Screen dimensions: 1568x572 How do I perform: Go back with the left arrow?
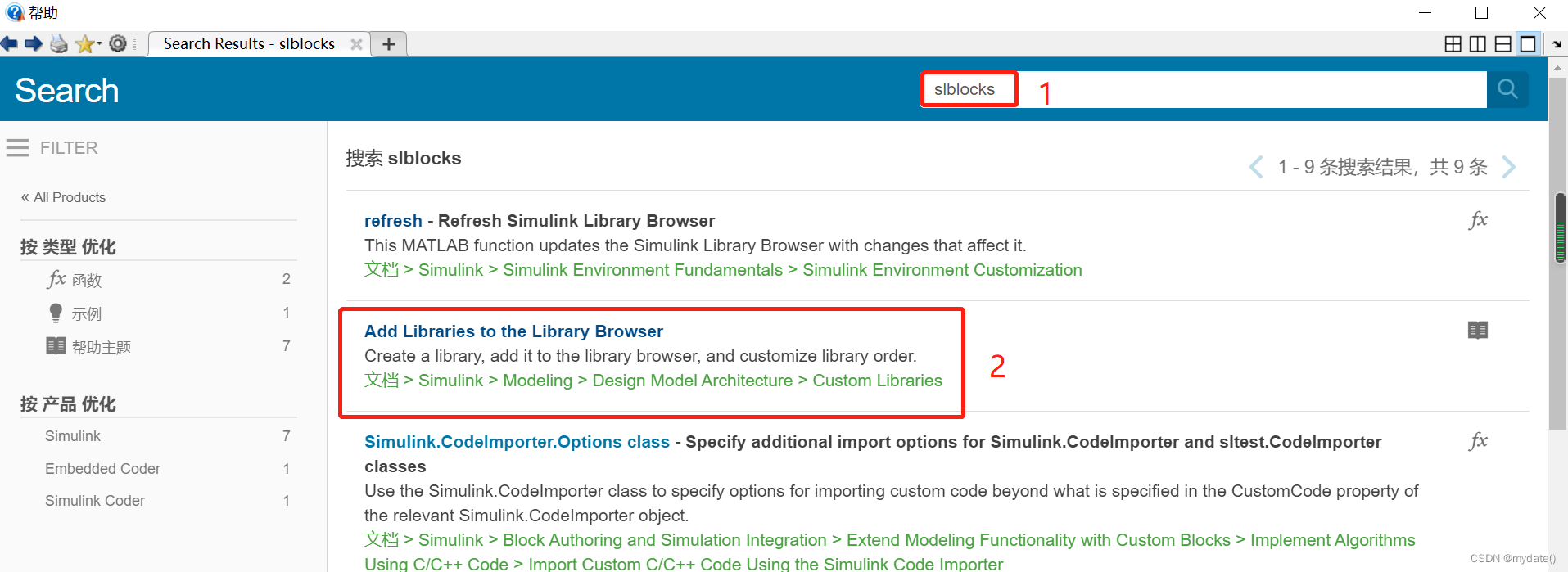(x=9, y=43)
